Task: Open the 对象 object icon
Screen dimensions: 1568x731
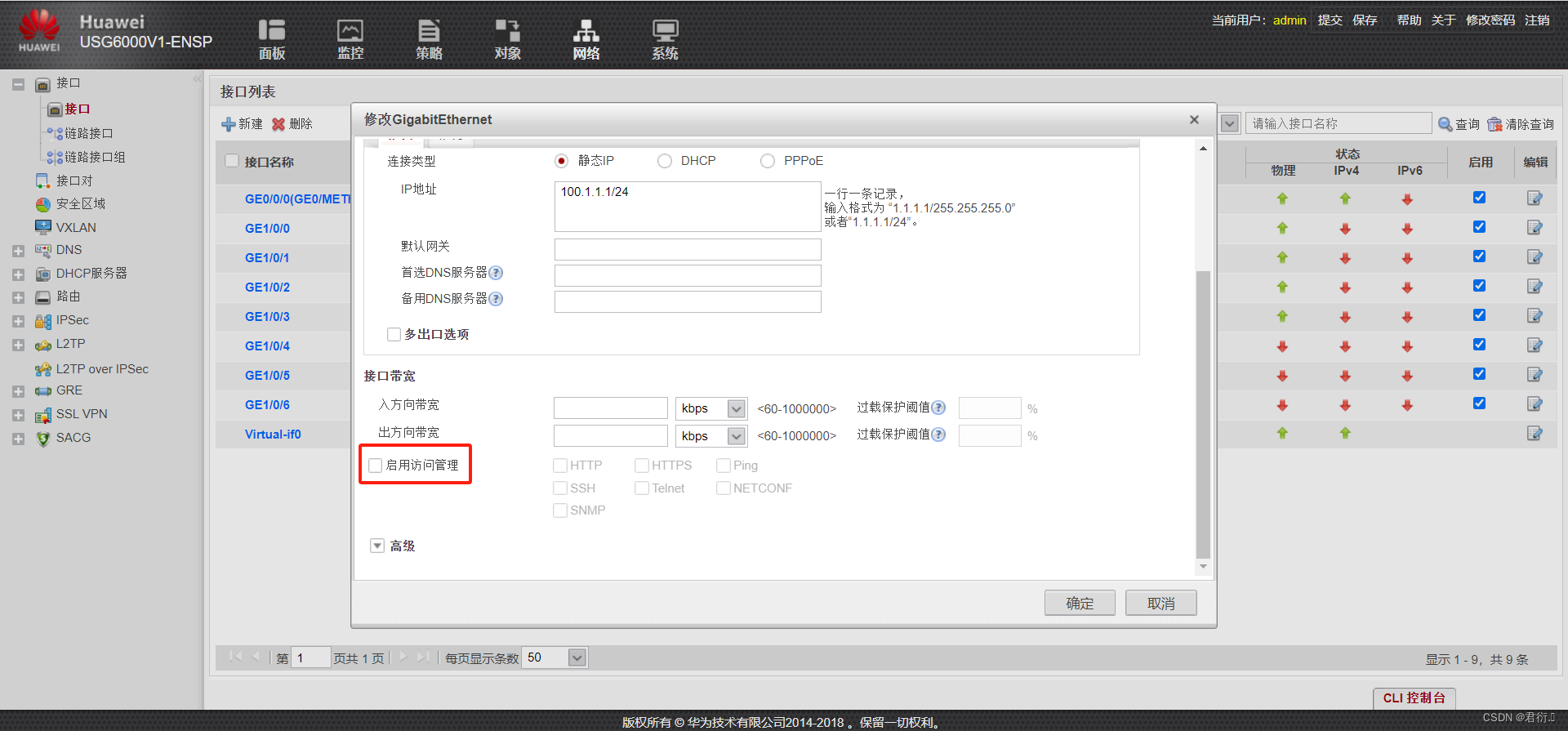Action: [x=507, y=38]
